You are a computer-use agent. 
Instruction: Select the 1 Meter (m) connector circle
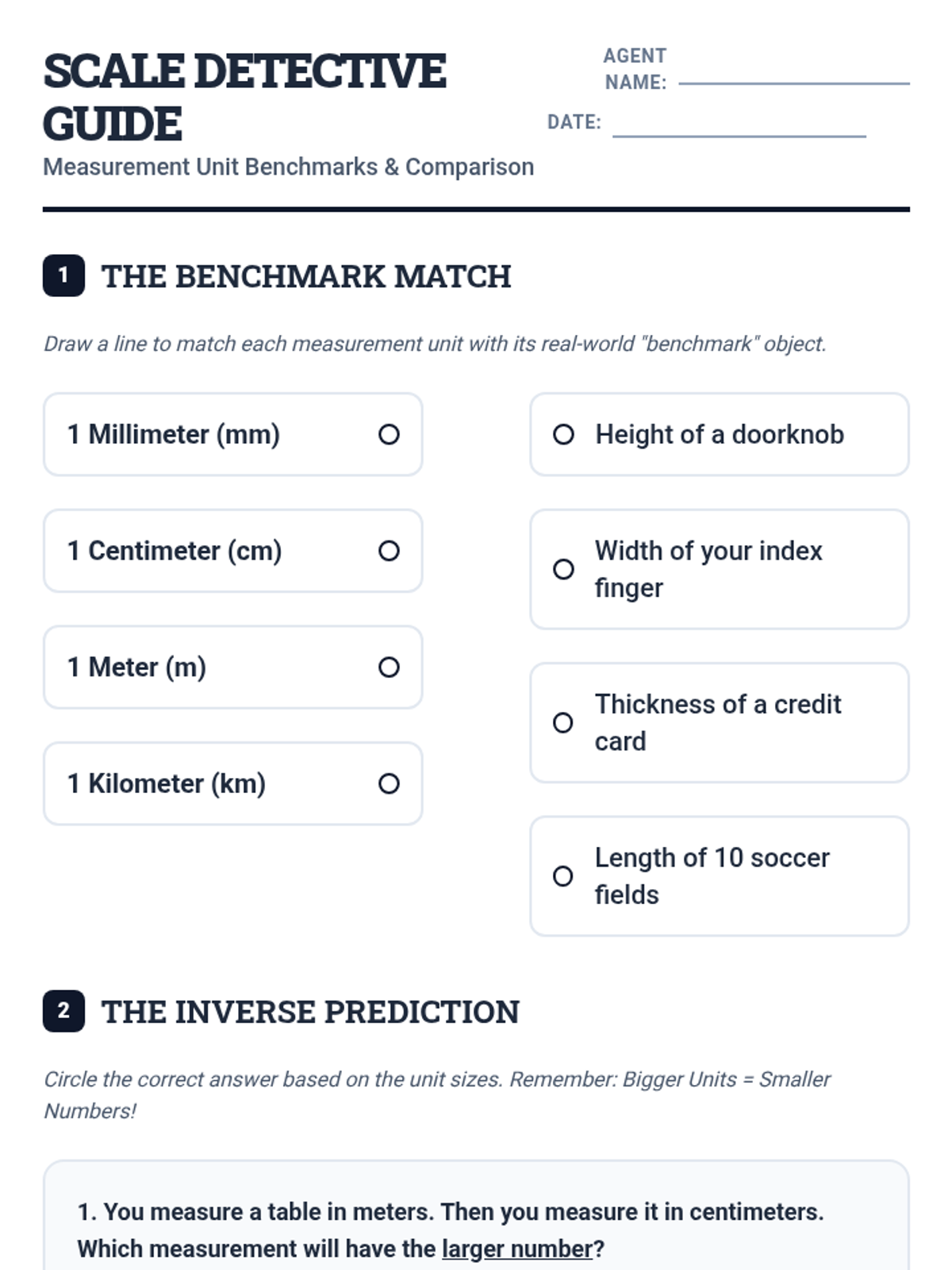389,668
